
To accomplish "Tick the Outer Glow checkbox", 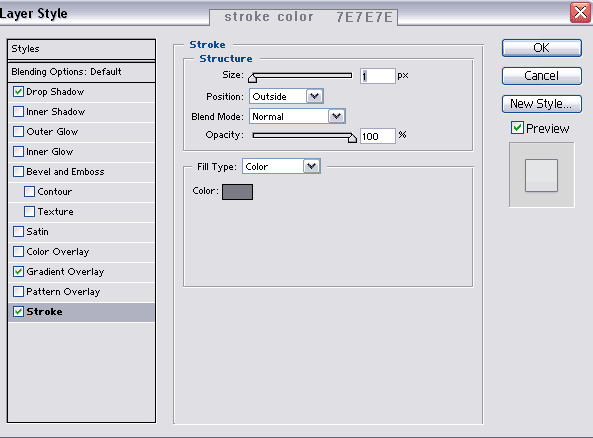I will click(x=18, y=132).
